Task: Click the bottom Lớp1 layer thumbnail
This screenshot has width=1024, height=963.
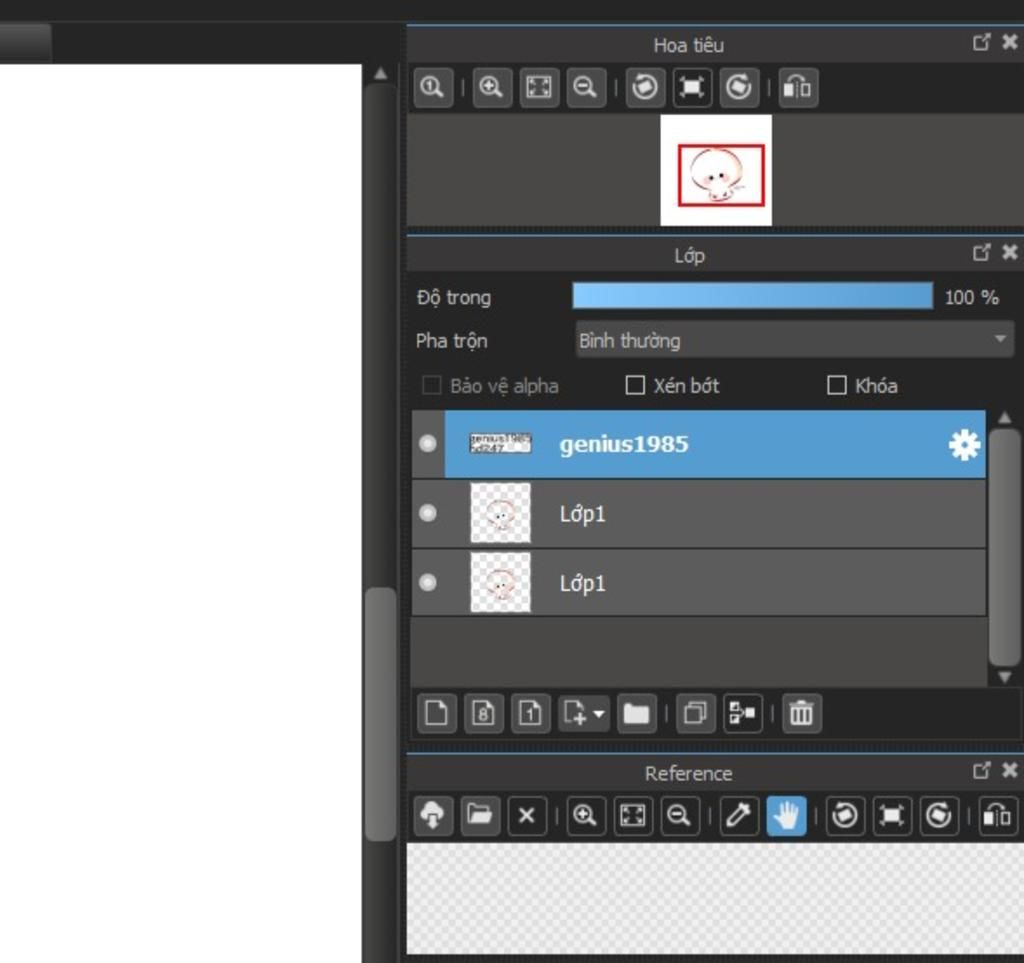Action: (501, 582)
